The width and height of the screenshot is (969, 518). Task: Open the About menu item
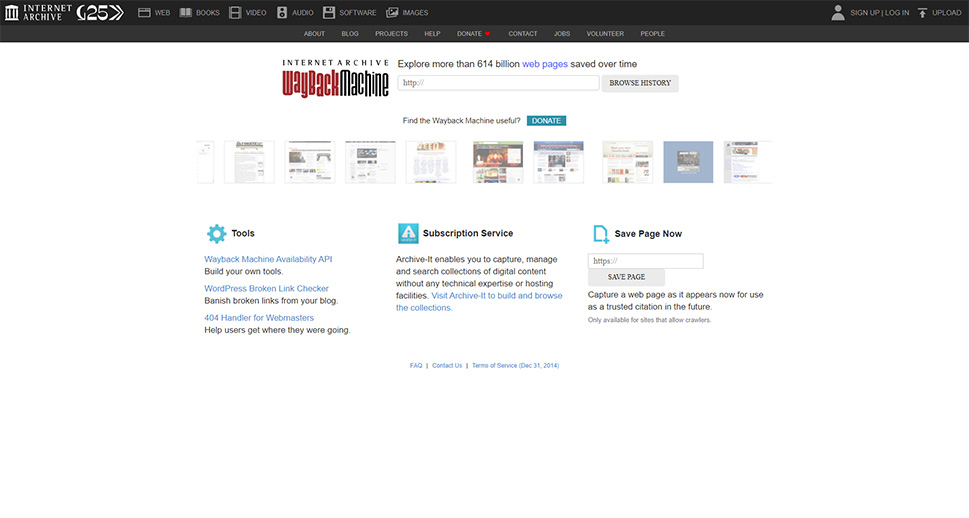pyautogui.click(x=314, y=33)
